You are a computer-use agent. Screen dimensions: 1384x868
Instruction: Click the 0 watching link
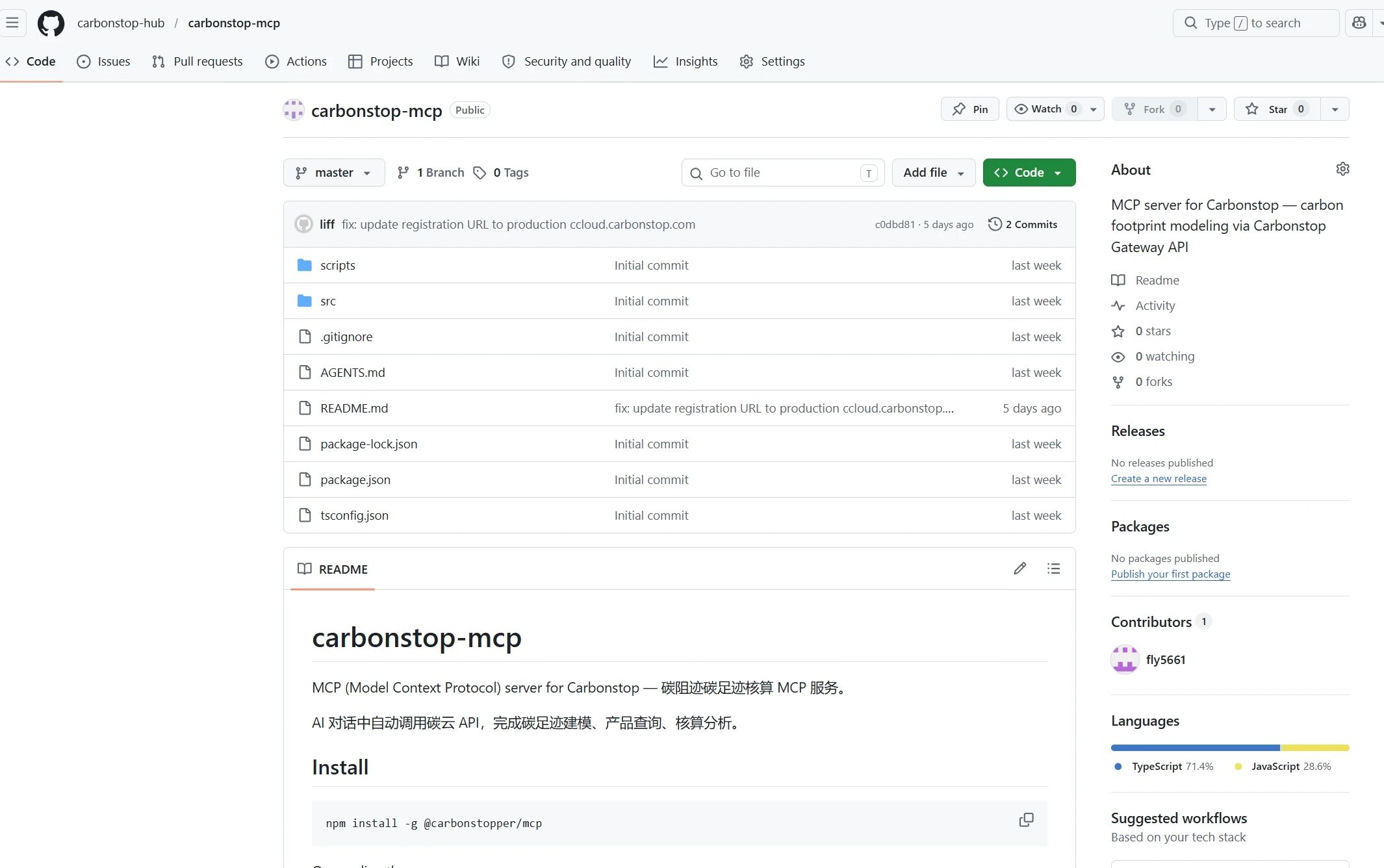1164,356
